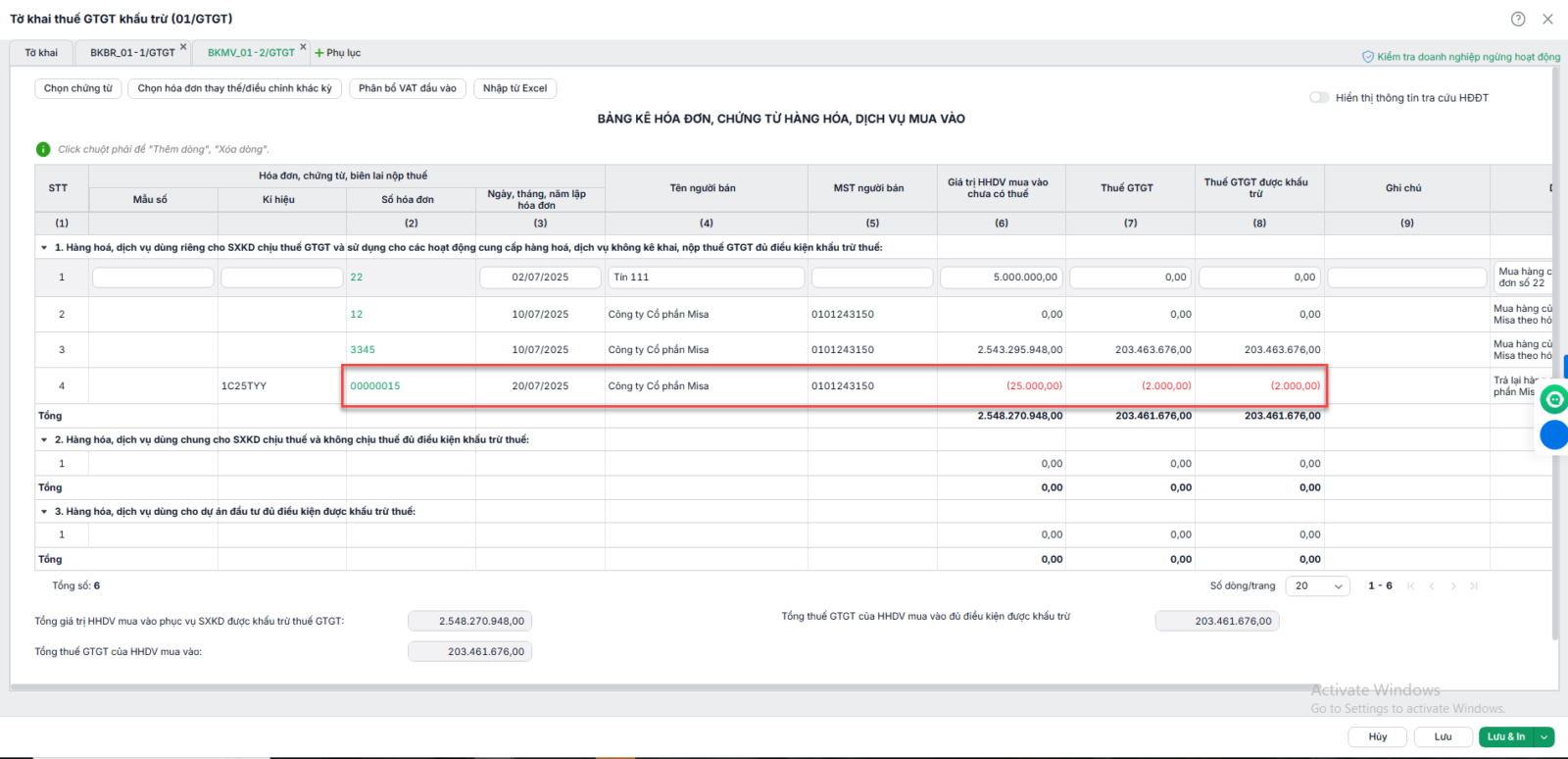Open invoice number 12 link

(357, 314)
